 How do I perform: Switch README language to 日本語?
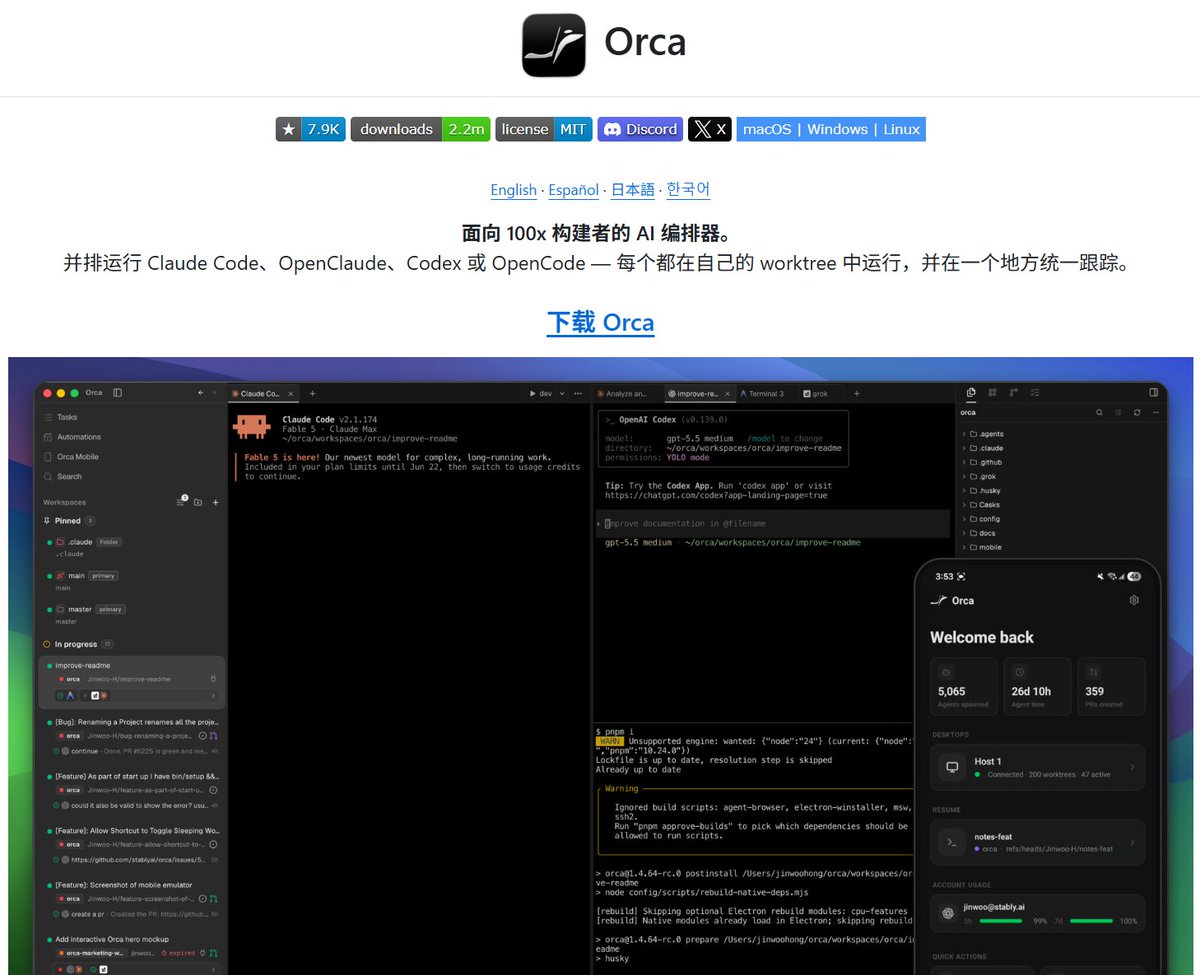[x=633, y=190]
